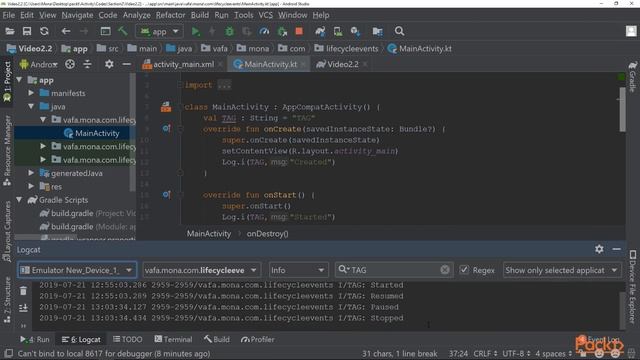Open the Terminal tool window

coord(173,340)
